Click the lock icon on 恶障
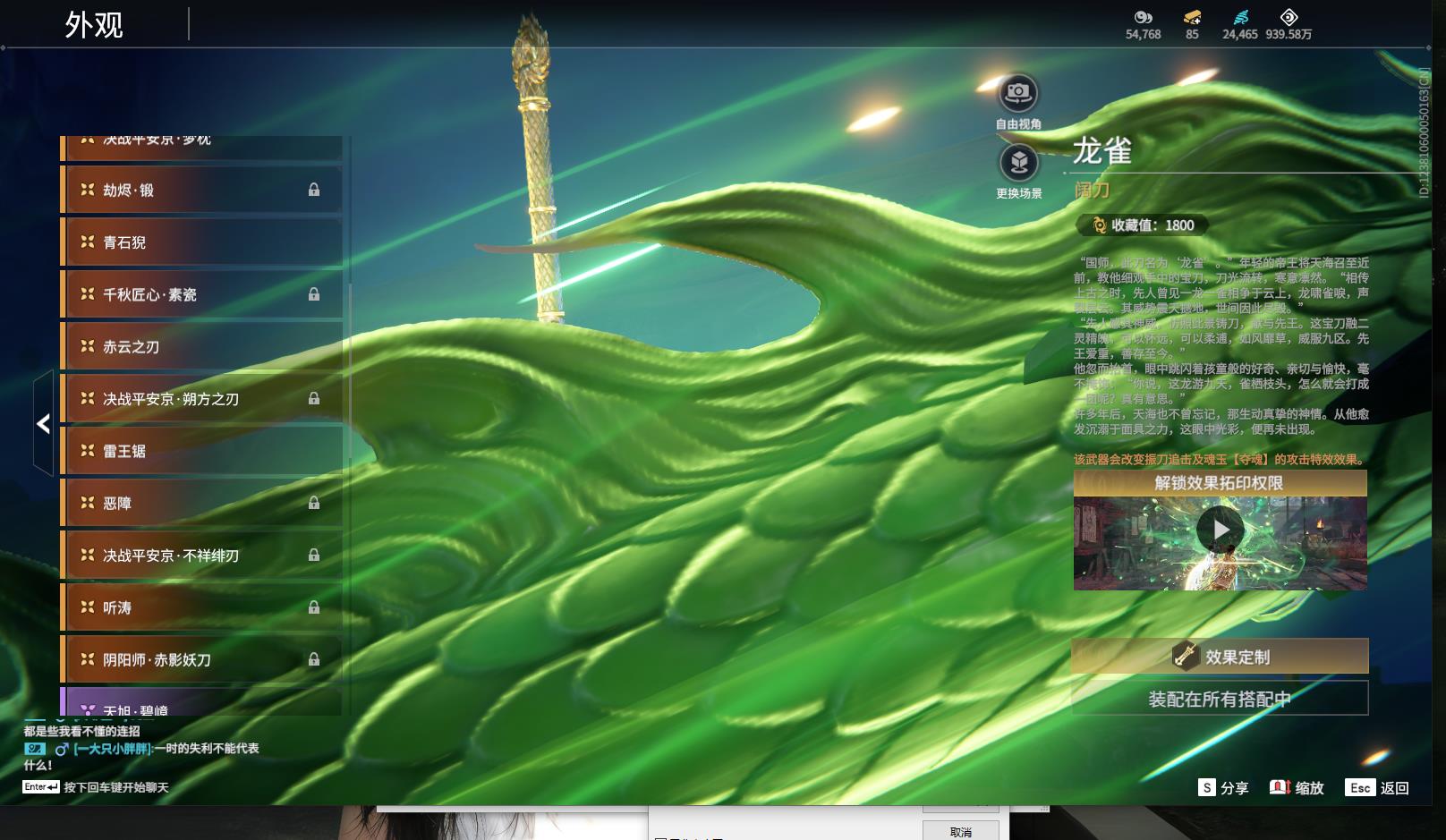 click(314, 503)
